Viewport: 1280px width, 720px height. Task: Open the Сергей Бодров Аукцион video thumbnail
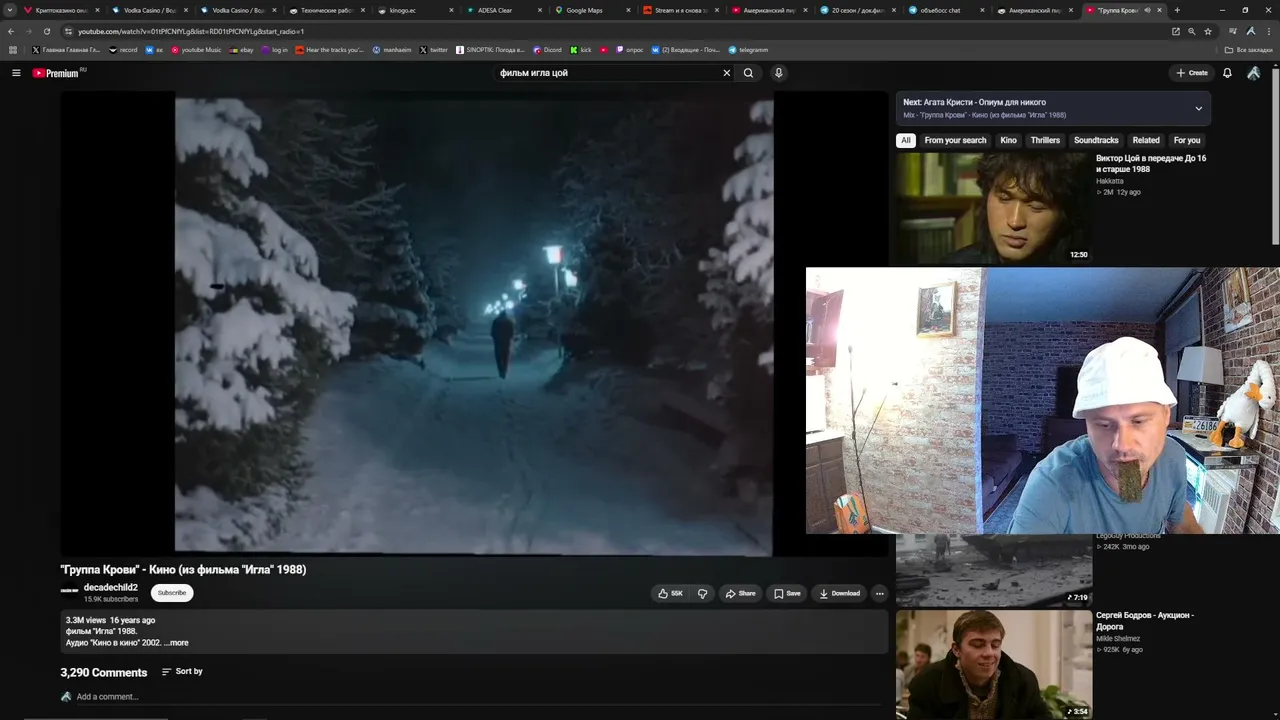pyautogui.click(x=993, y=664)
